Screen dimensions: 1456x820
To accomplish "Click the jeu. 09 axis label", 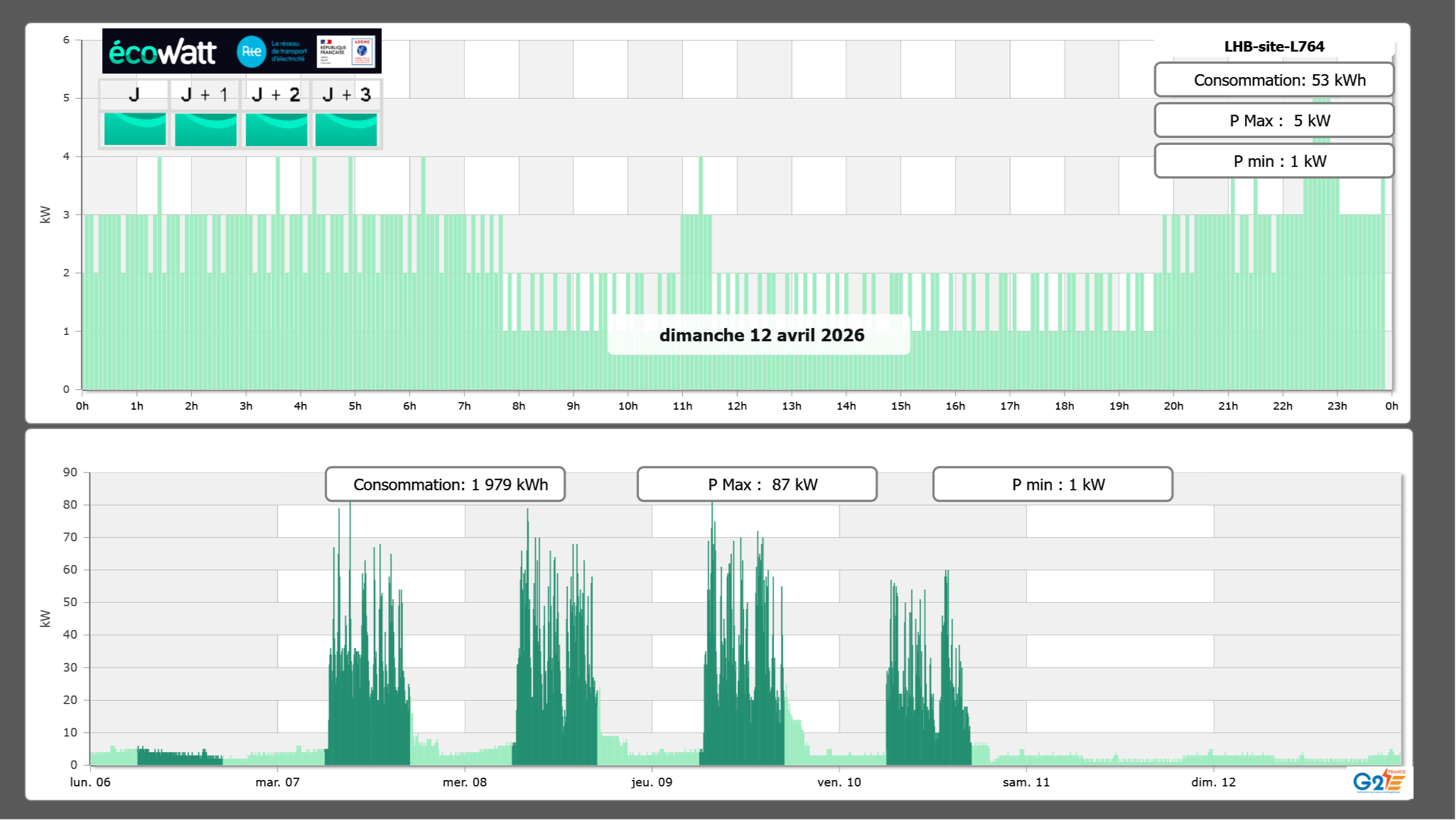I will pos(652,782).
